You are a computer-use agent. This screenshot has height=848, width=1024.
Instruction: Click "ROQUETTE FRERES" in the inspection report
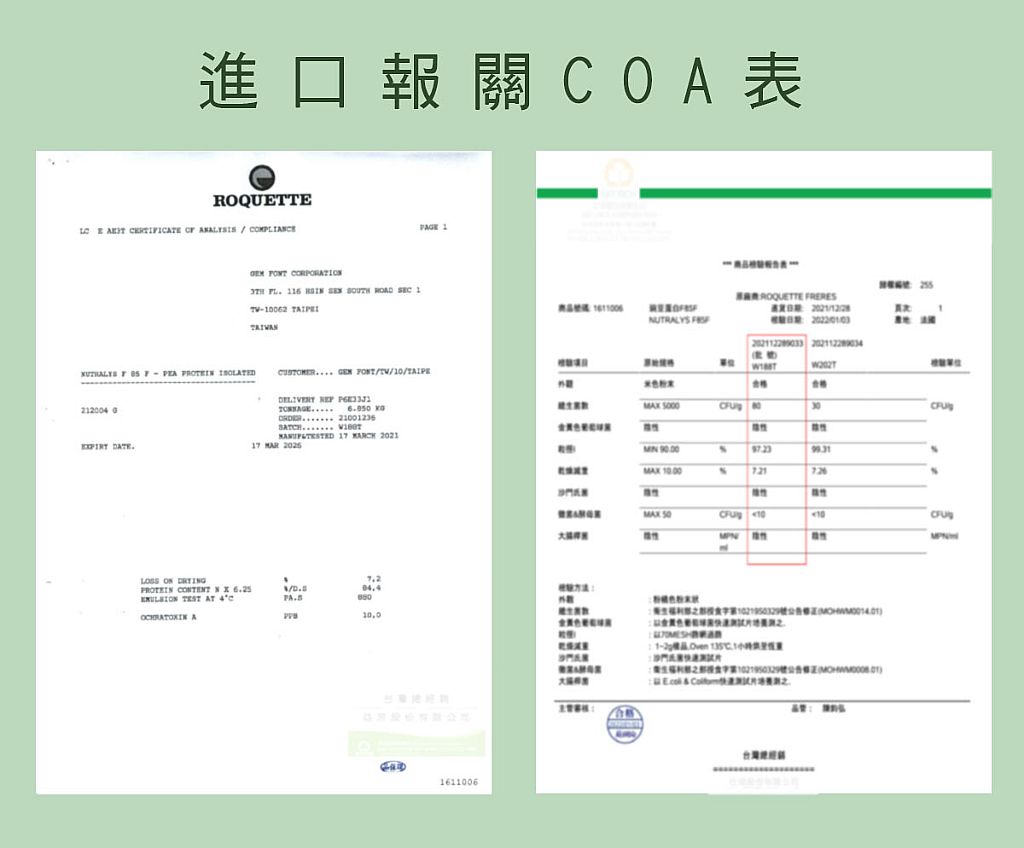798,297
